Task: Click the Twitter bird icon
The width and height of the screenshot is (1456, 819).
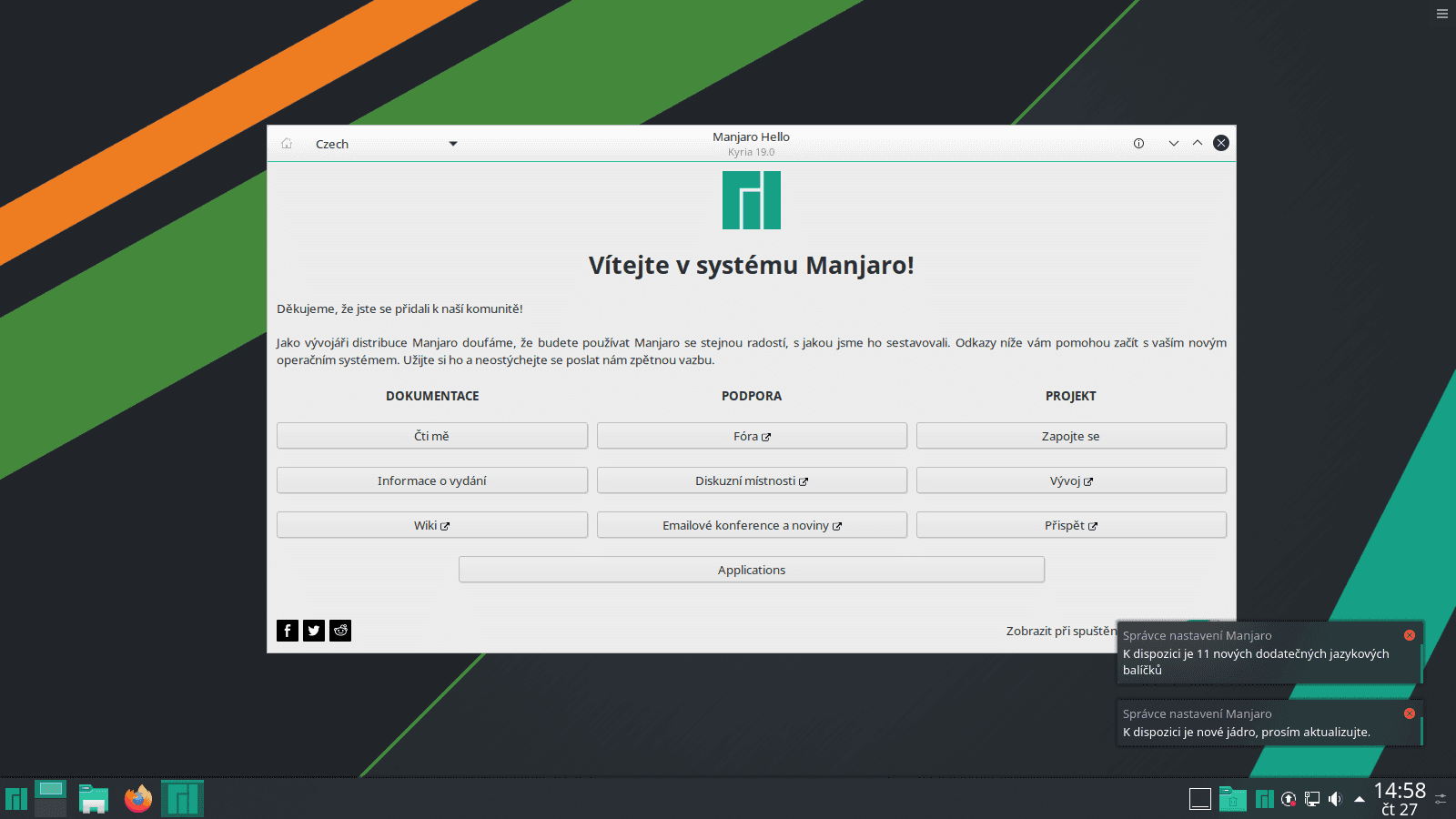Action: [314, 630]
